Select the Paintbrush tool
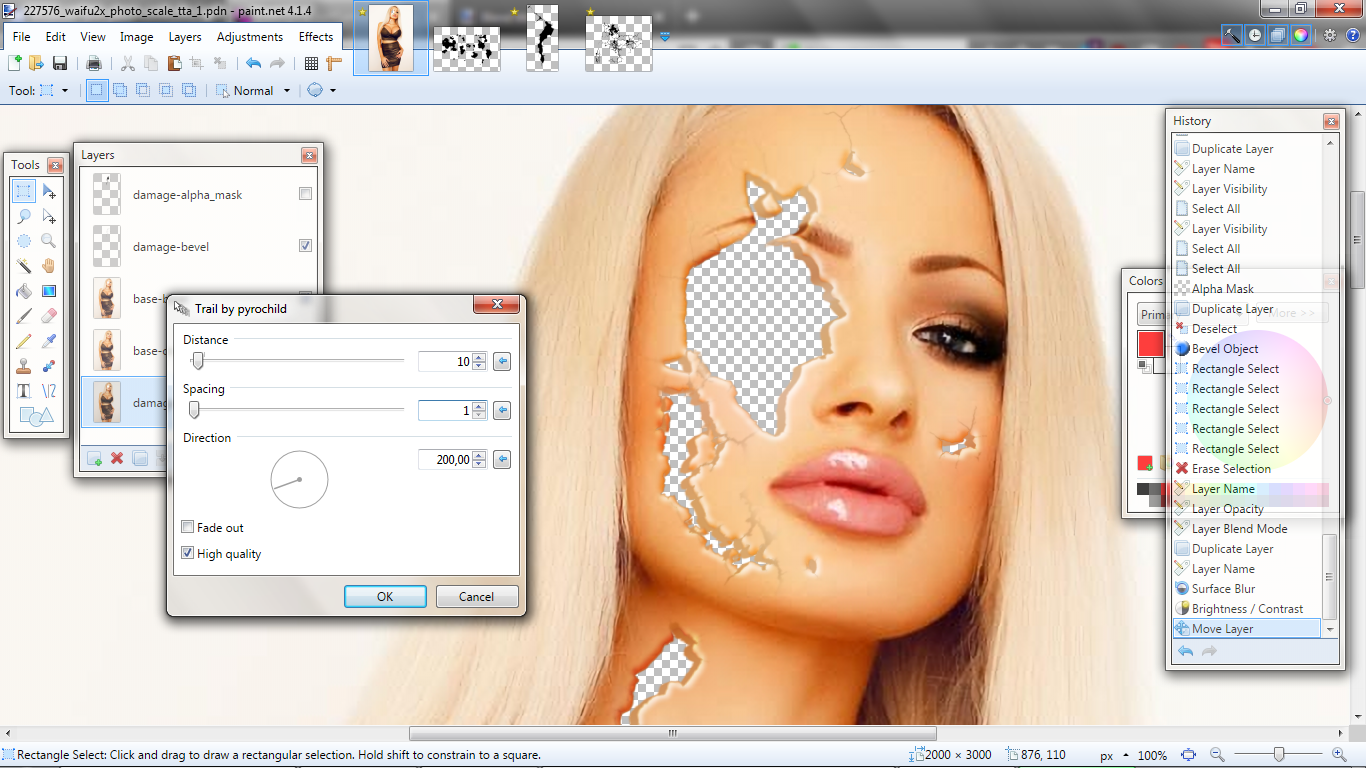The width and height of the screenshot is (1366, 768). tap(24, 316)
